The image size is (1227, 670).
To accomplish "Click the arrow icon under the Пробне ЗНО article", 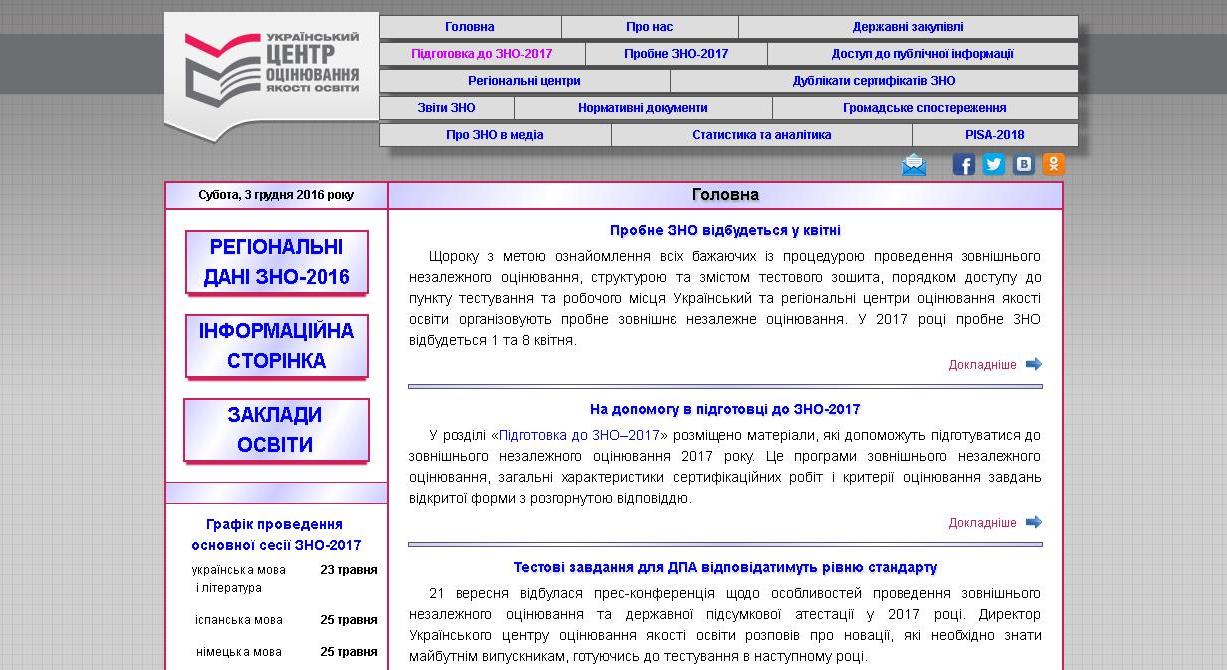I will coord(1034,364).
